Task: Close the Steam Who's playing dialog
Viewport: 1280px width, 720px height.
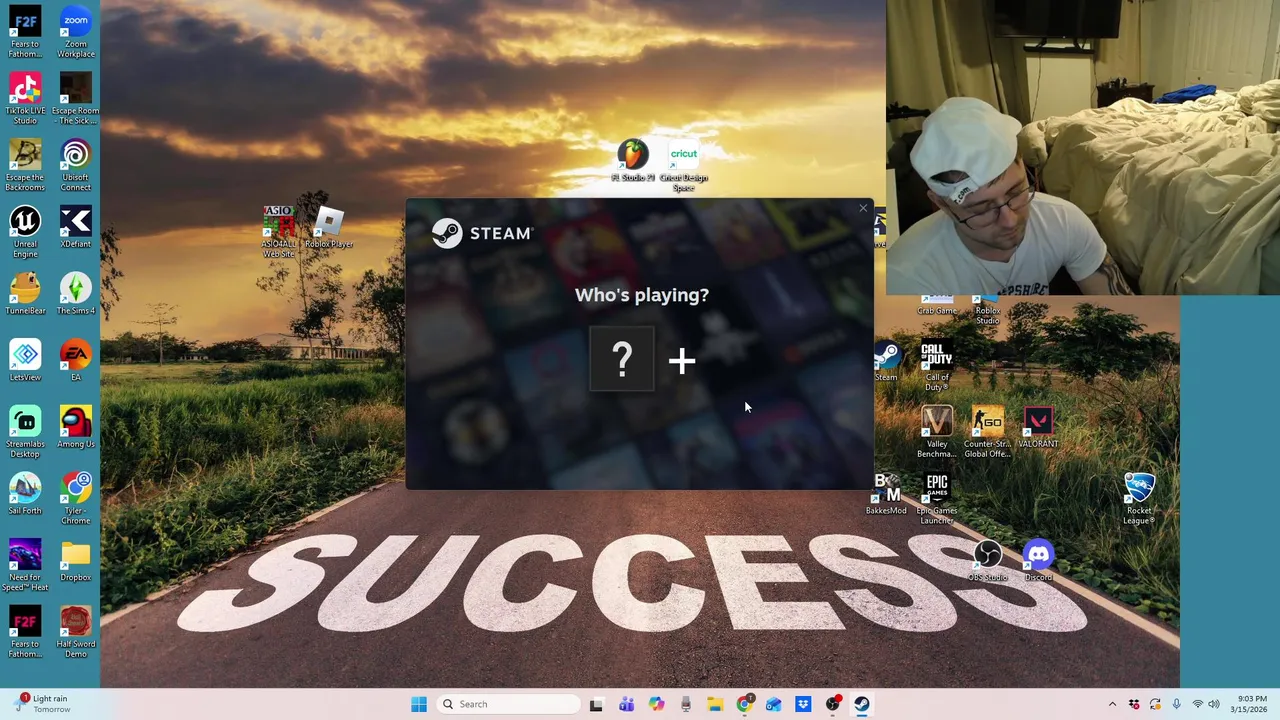Action: [x=863, y=209]
